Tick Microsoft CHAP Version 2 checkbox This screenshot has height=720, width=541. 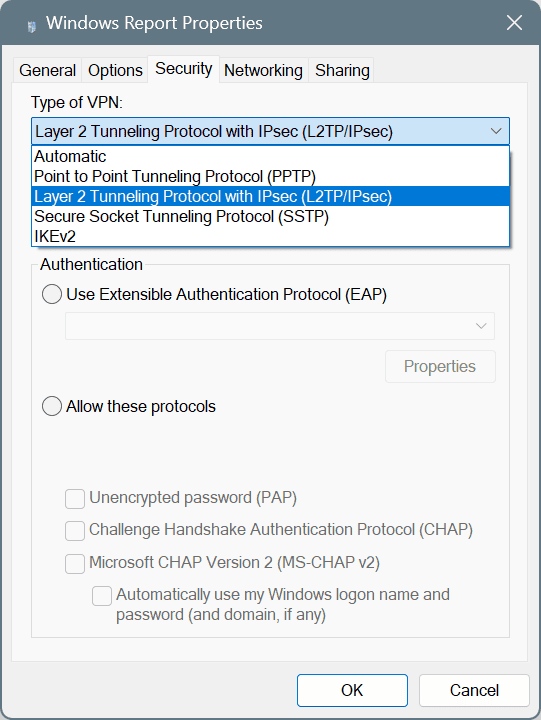pos(75,563)
